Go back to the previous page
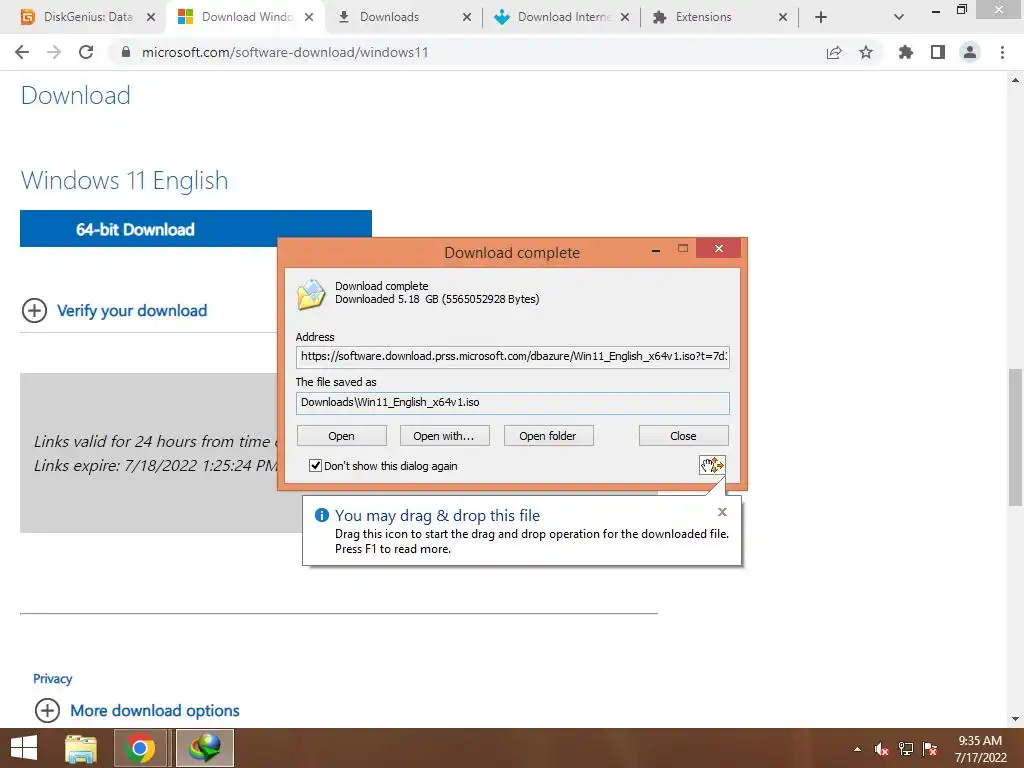The height and width of the screenshot is (768, 1024). tap(22, 52)
